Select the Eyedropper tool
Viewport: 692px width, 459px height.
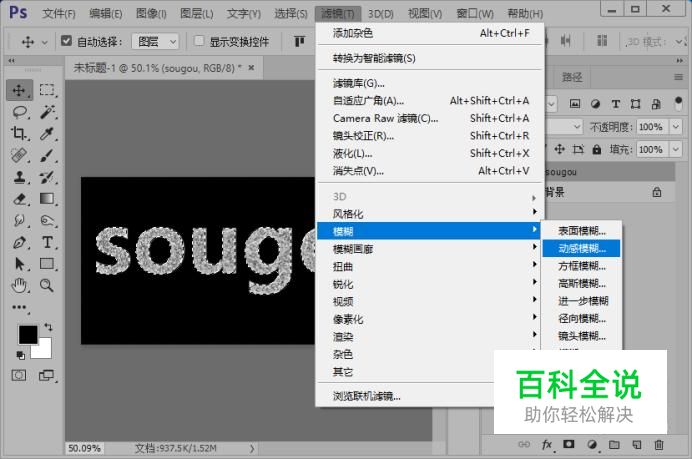tap(47, 133)
